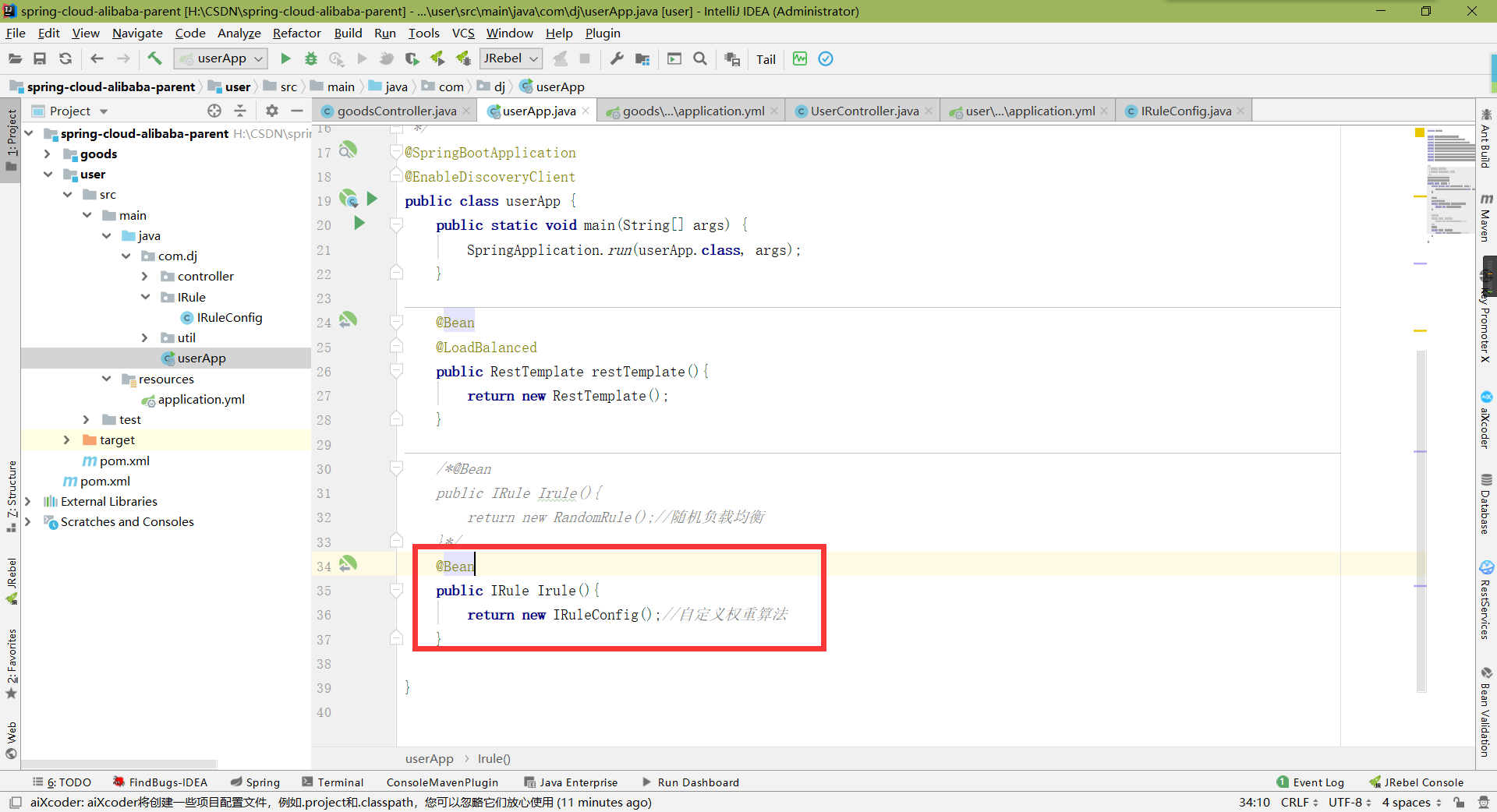The height and width of the screenshot is (812, 1497).
Task: Expand External Libraries node
Action: 27,502
